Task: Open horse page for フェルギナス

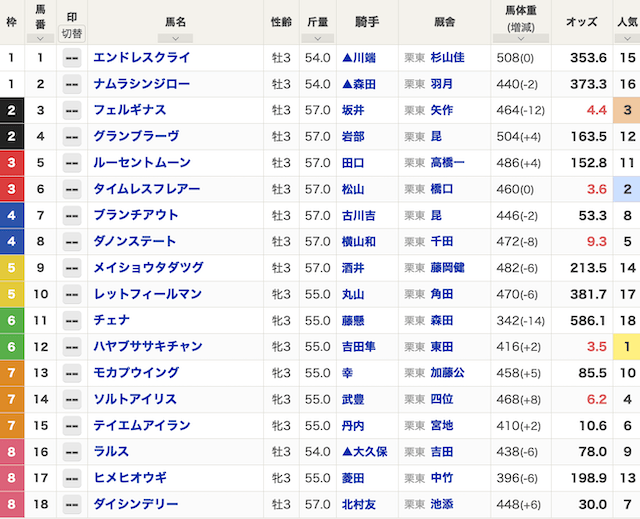Action: click(x=129, y=110)
